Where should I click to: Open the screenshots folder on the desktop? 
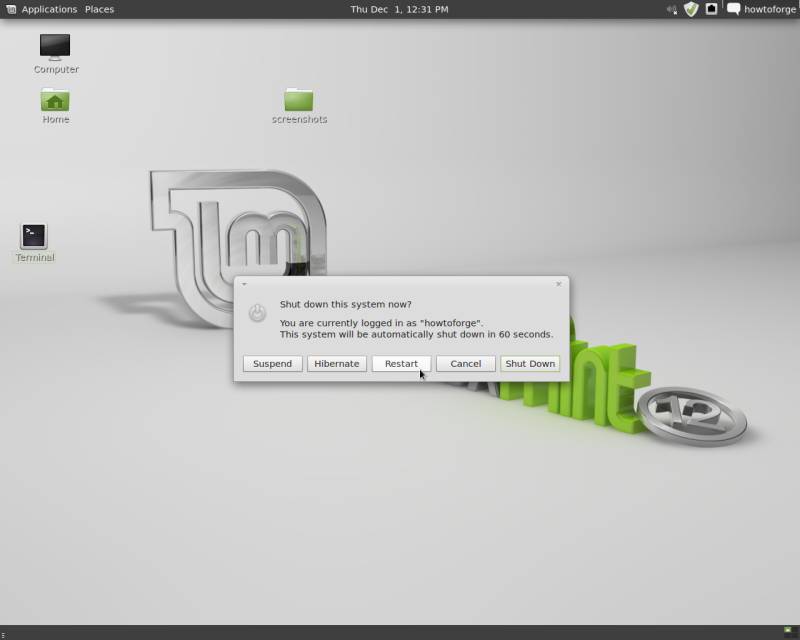[299, 105]
